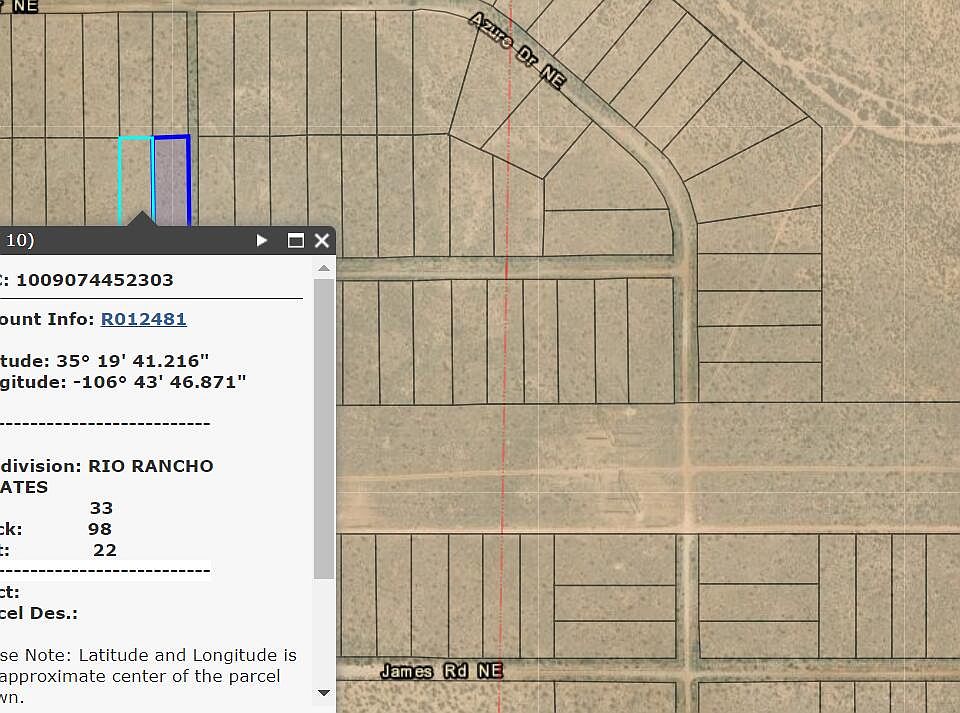
Task: Click unit value 33
Action: coord(102,508)
